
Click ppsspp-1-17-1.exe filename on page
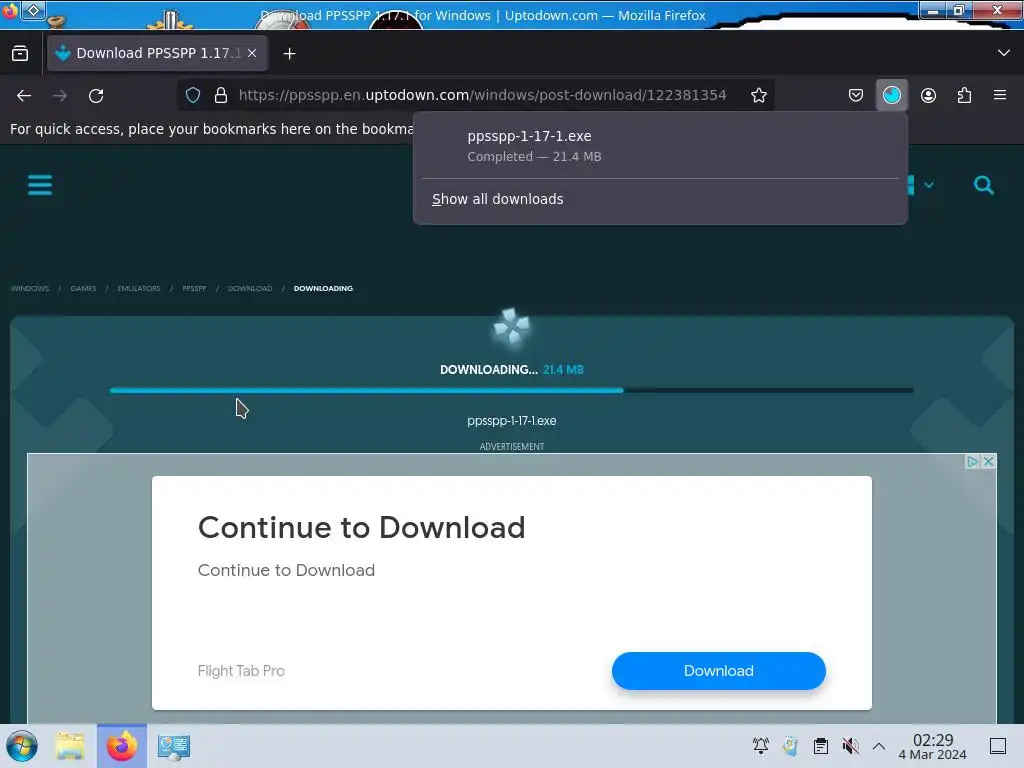tap(511, 421)
